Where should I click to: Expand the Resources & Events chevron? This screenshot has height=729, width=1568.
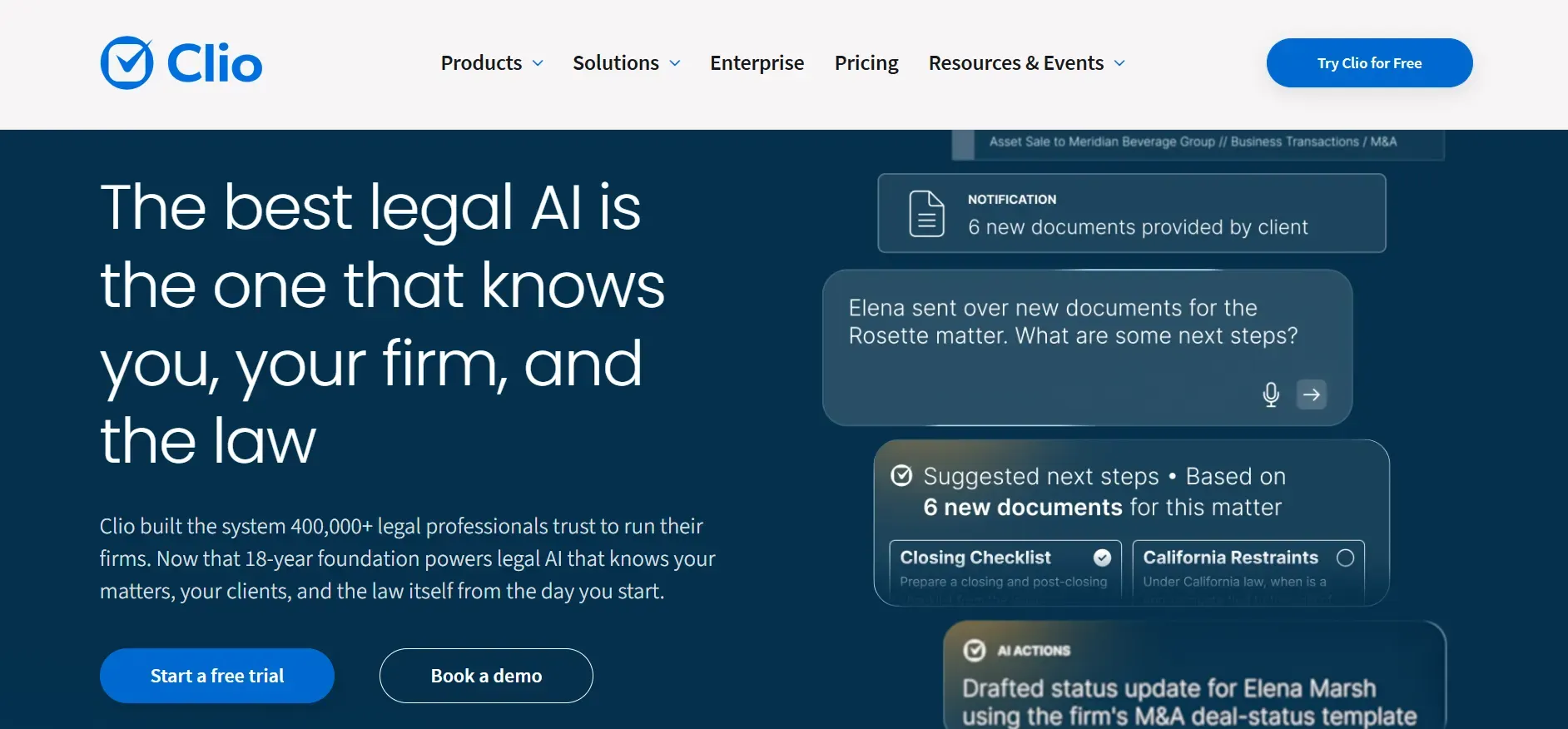1119,63
